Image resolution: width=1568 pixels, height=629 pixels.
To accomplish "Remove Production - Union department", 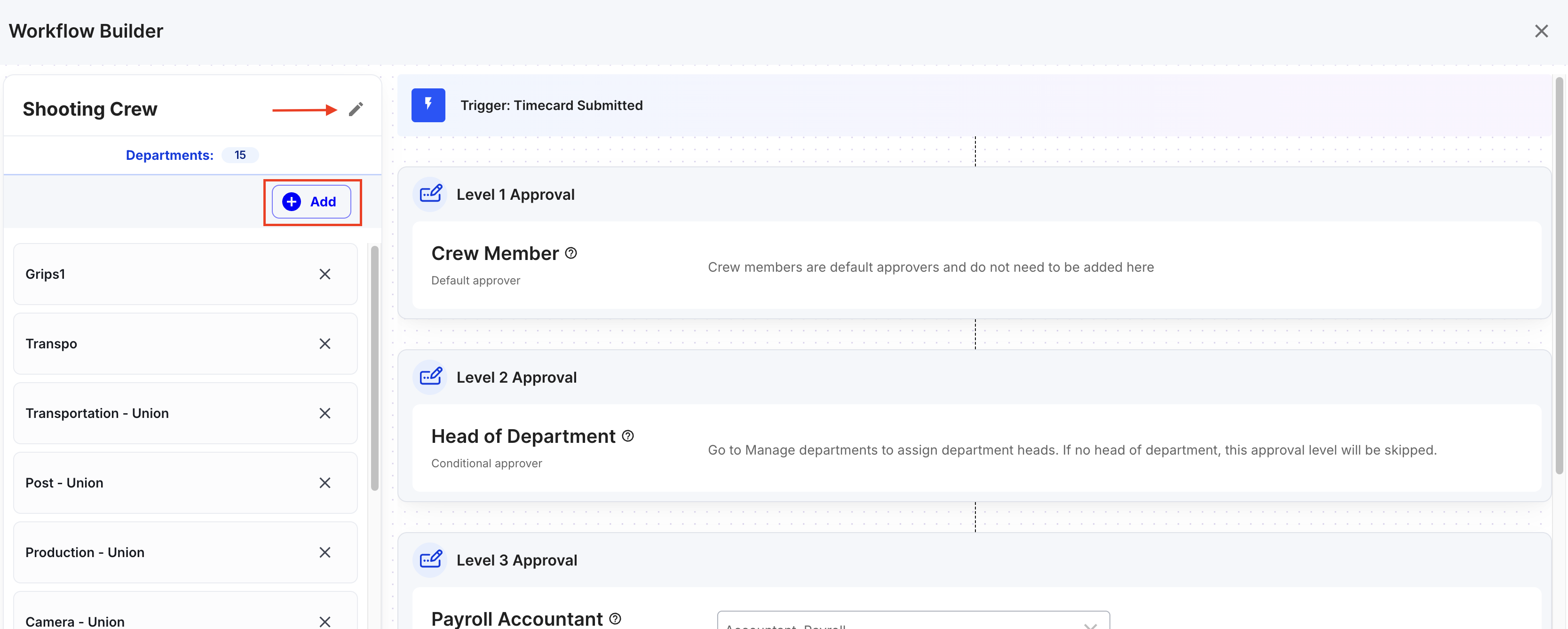I will pyautogui.click(x=325, y=552).
